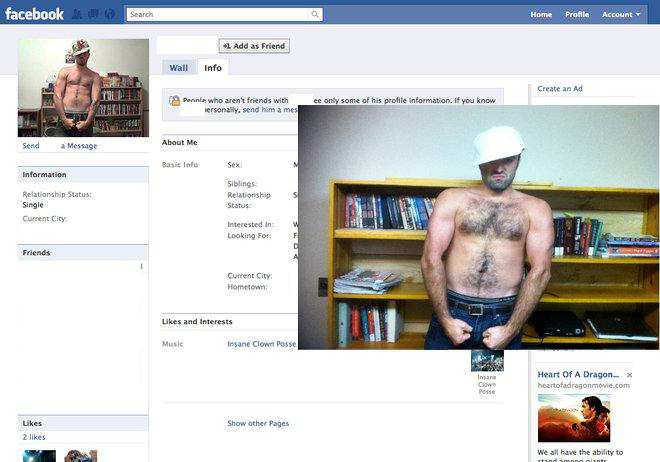Switch to the Wall tab
This screenshot has width=660, height=462.
coord(178,68)
